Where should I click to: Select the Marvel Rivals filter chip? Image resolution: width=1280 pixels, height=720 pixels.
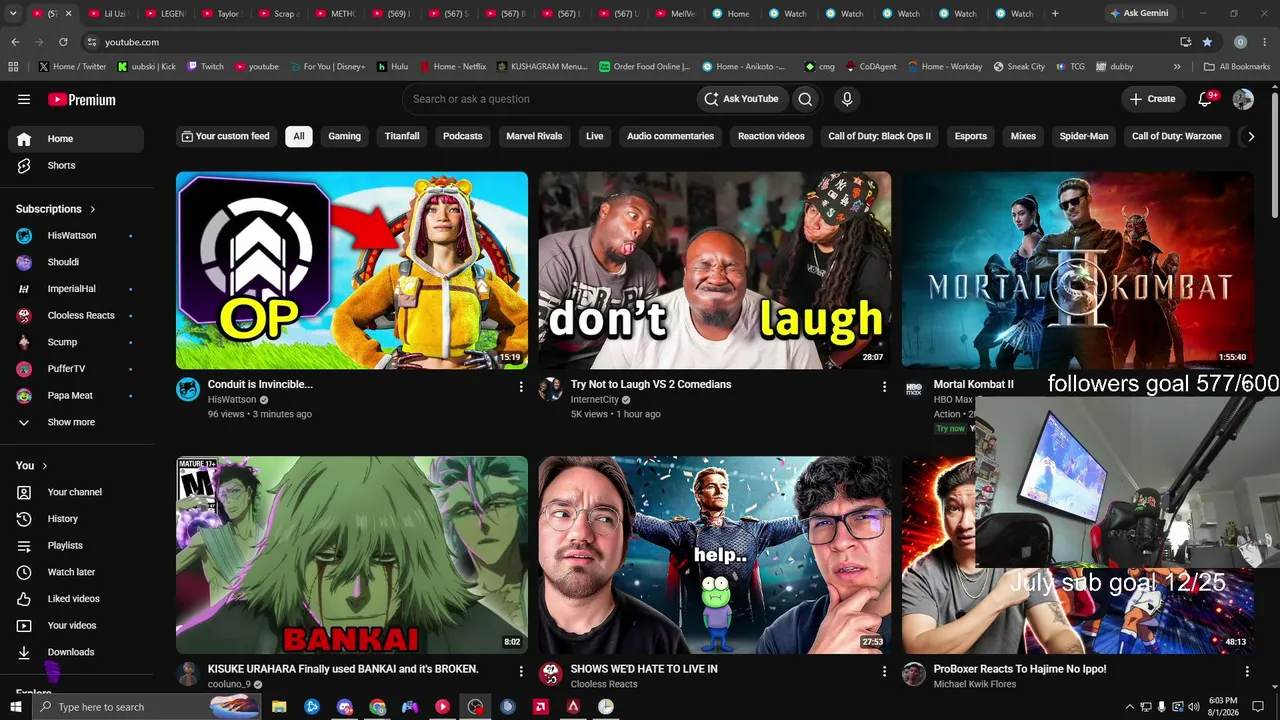point(534,136)
